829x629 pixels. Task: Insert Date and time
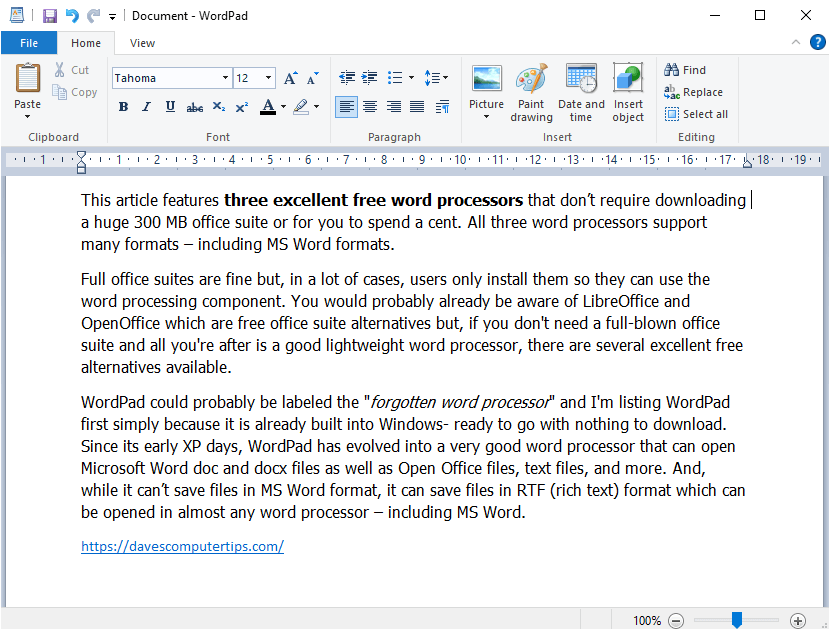[x=581, y=93]
